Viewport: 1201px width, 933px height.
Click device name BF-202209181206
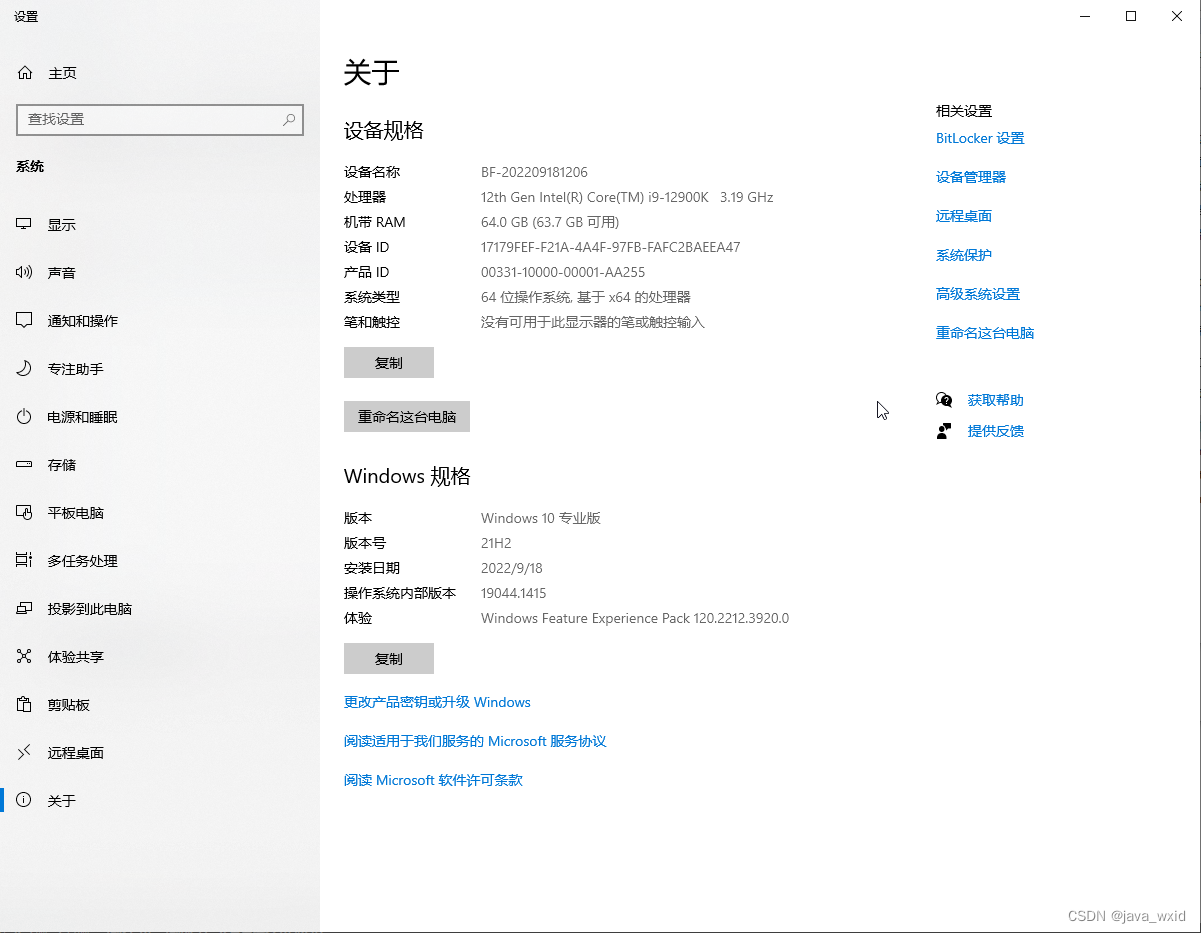pos(534,172)
